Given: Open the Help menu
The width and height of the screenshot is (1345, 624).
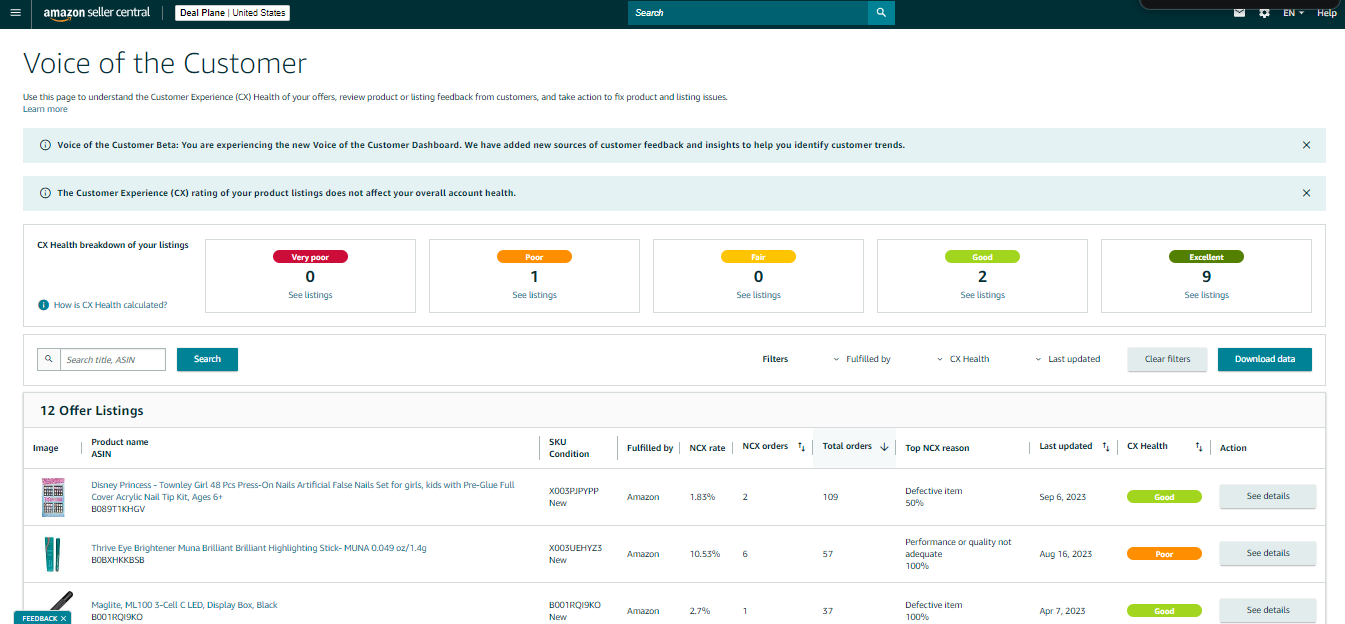Looking at the screenshot, I should 1327,13.
